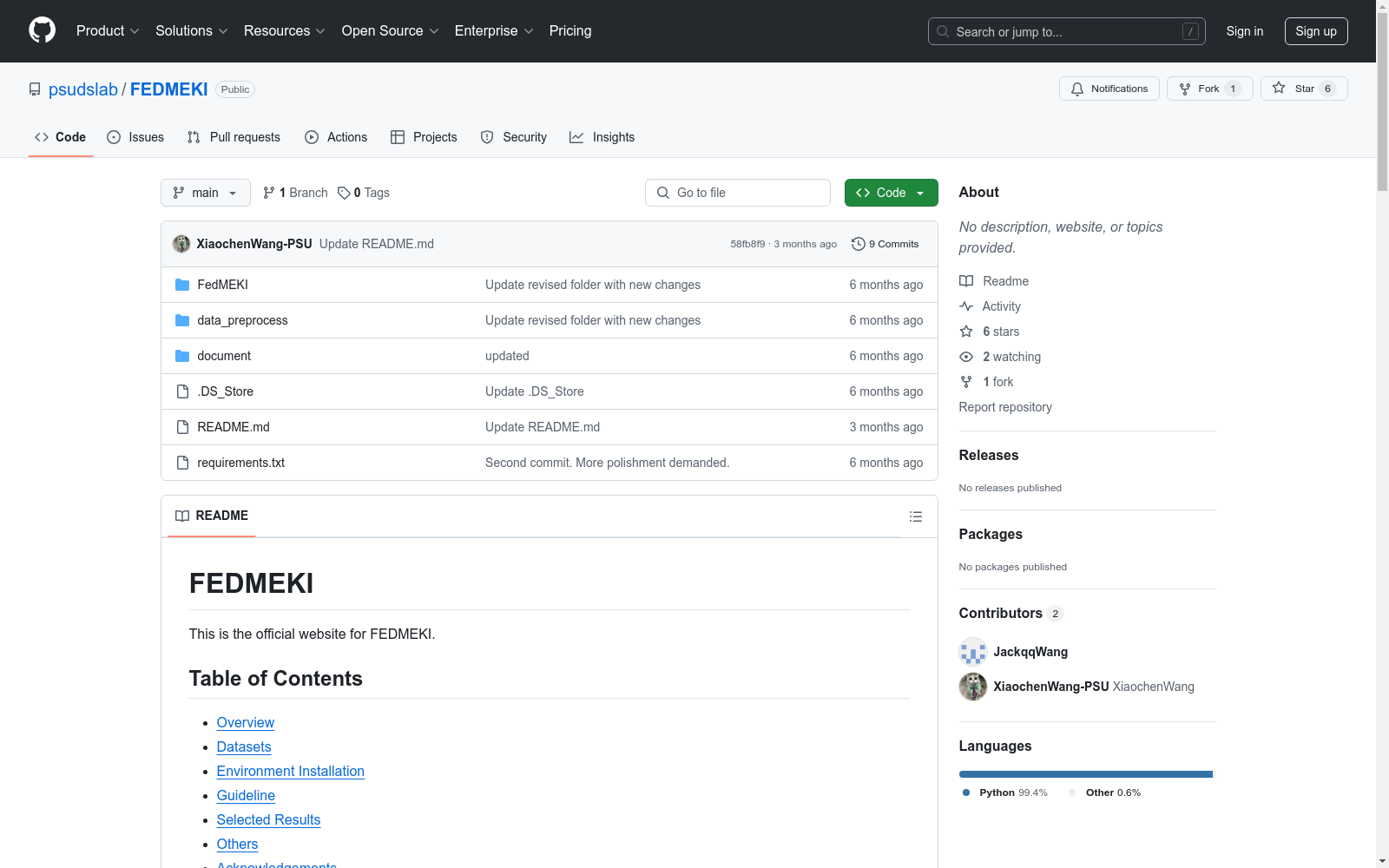Click the notifications bell icon
The image size is (1389, 868).
(x=1077, y=89)
